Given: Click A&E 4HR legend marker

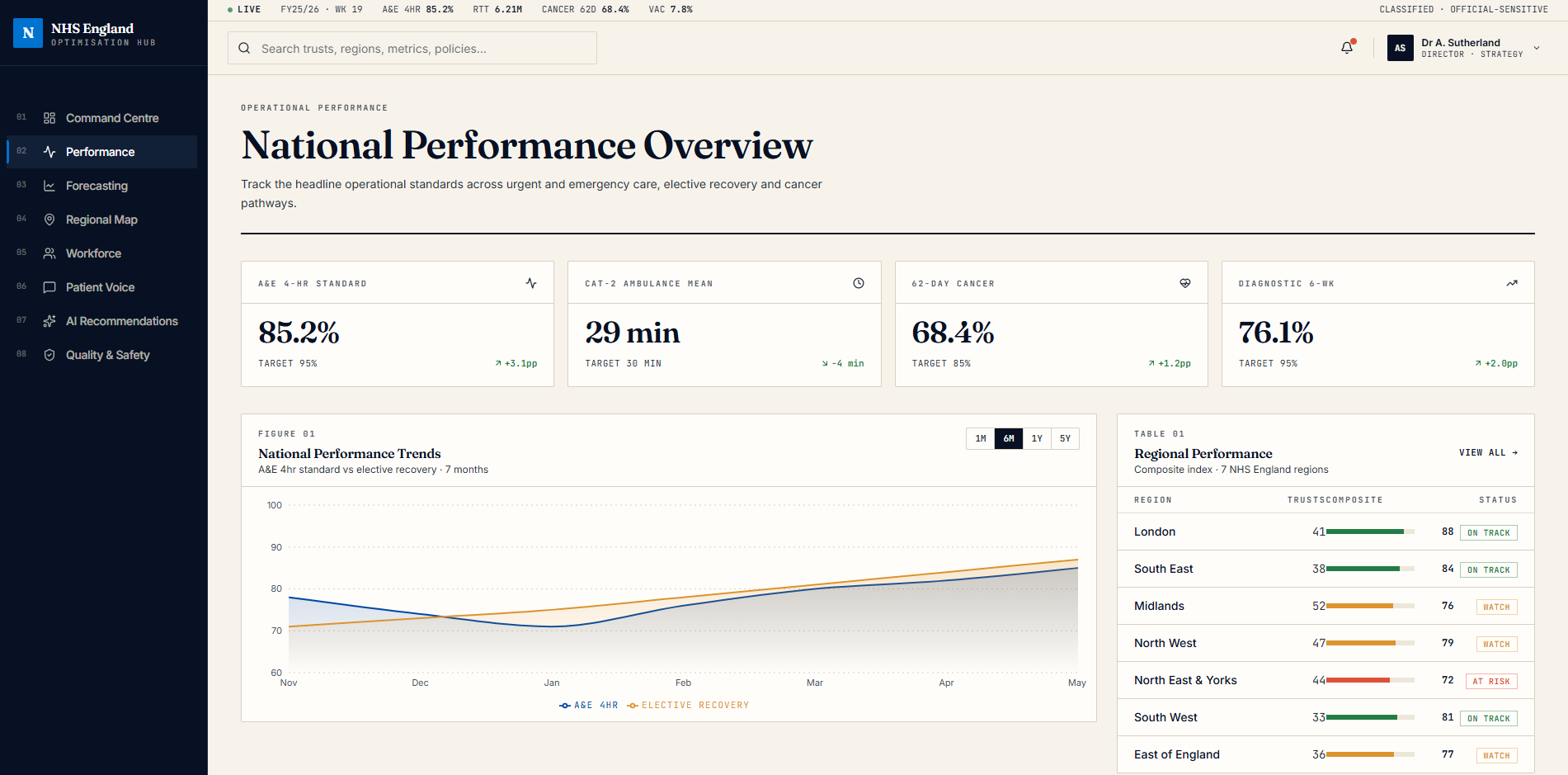Looking at the screenshot, I should [565, 706].
